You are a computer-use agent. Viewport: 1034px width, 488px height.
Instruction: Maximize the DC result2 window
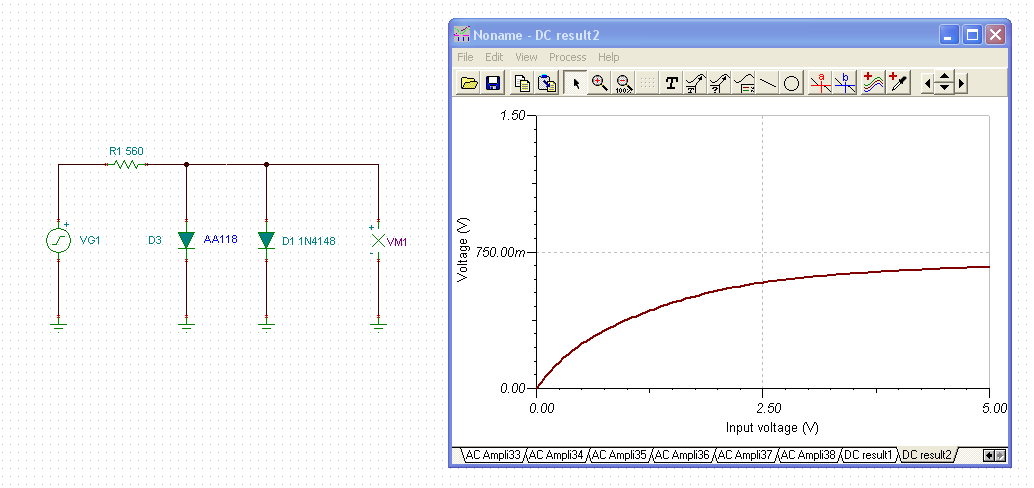point(972,35)
